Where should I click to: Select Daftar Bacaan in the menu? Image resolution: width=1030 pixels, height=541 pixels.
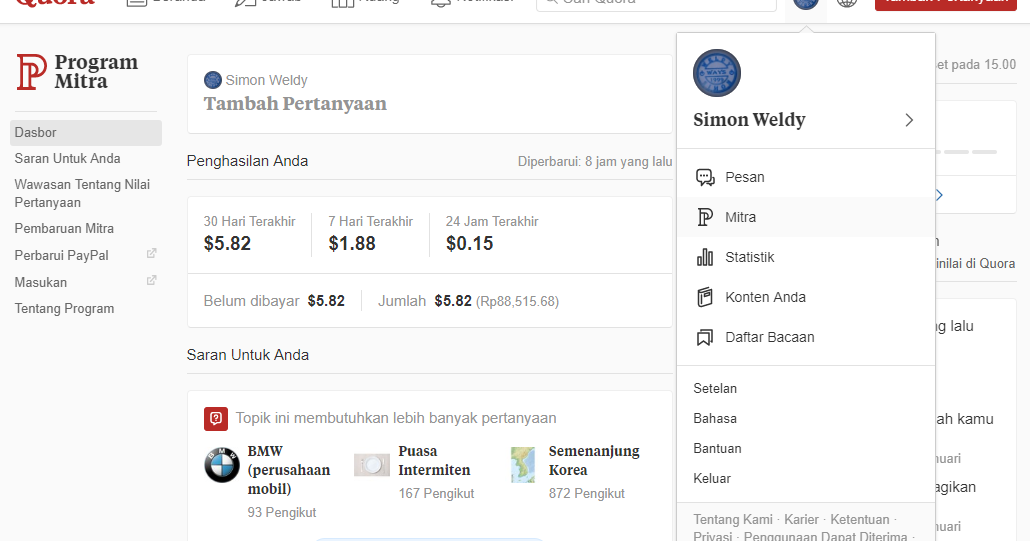tap(806, 337)
